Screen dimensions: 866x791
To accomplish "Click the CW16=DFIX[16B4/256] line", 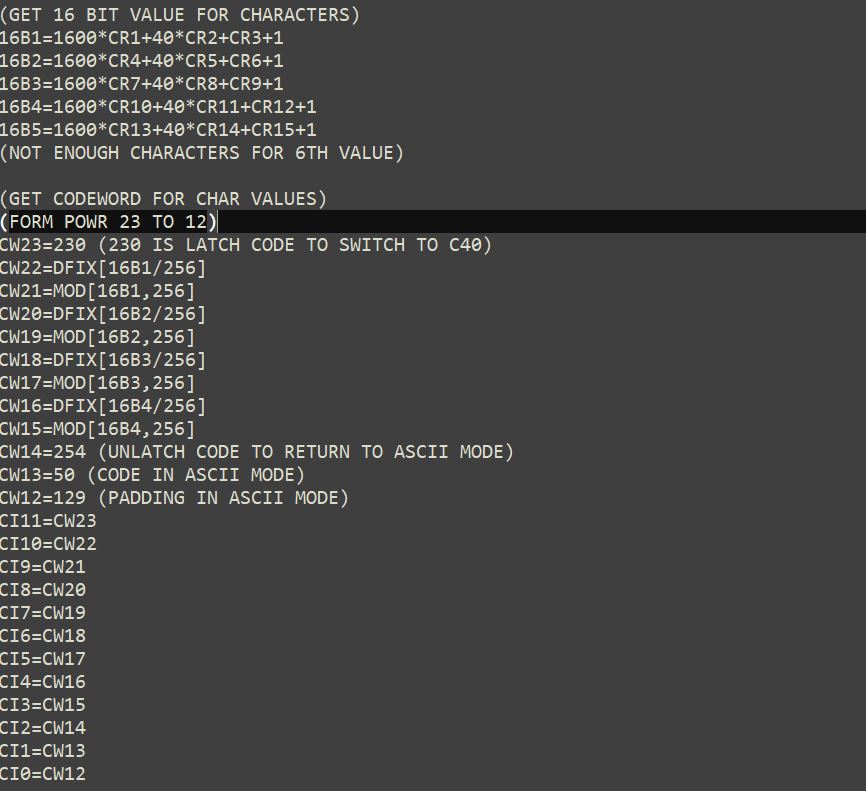I will [102, 406].
